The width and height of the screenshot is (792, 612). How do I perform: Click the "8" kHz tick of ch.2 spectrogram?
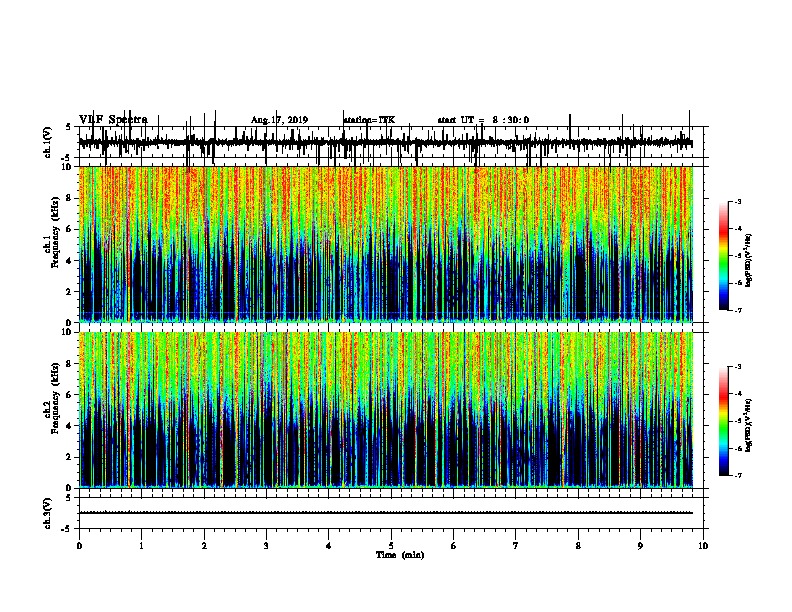(69, 364)
